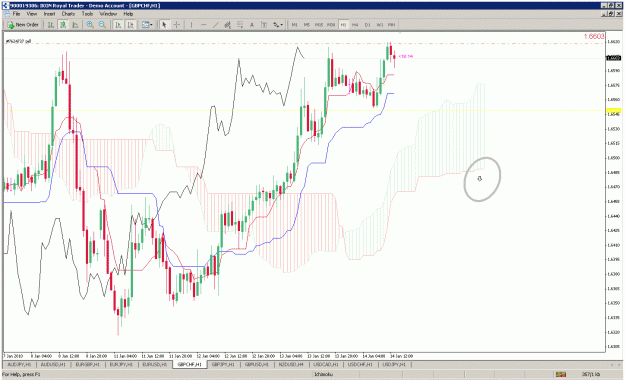
Task: Switch to the USDCAD,H1 chart tab
Action: (x=326, y=364)
